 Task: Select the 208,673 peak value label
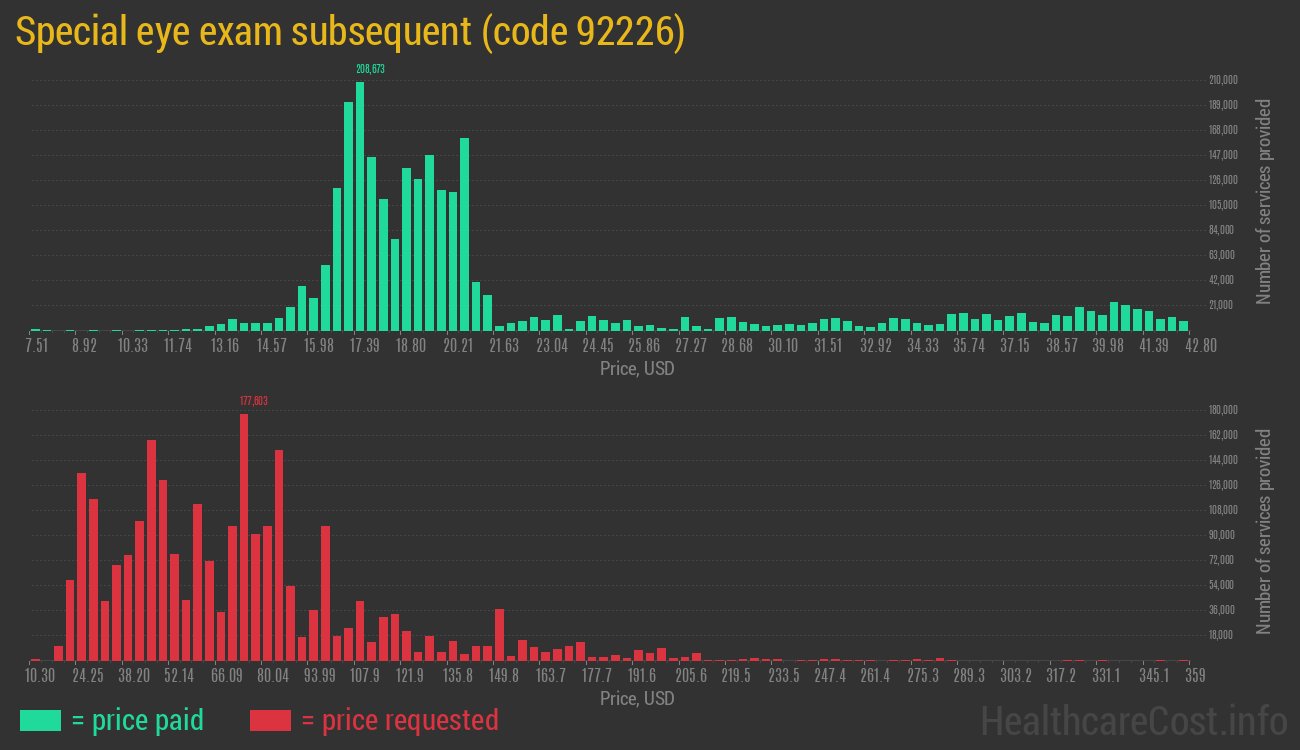pos(370,69)
